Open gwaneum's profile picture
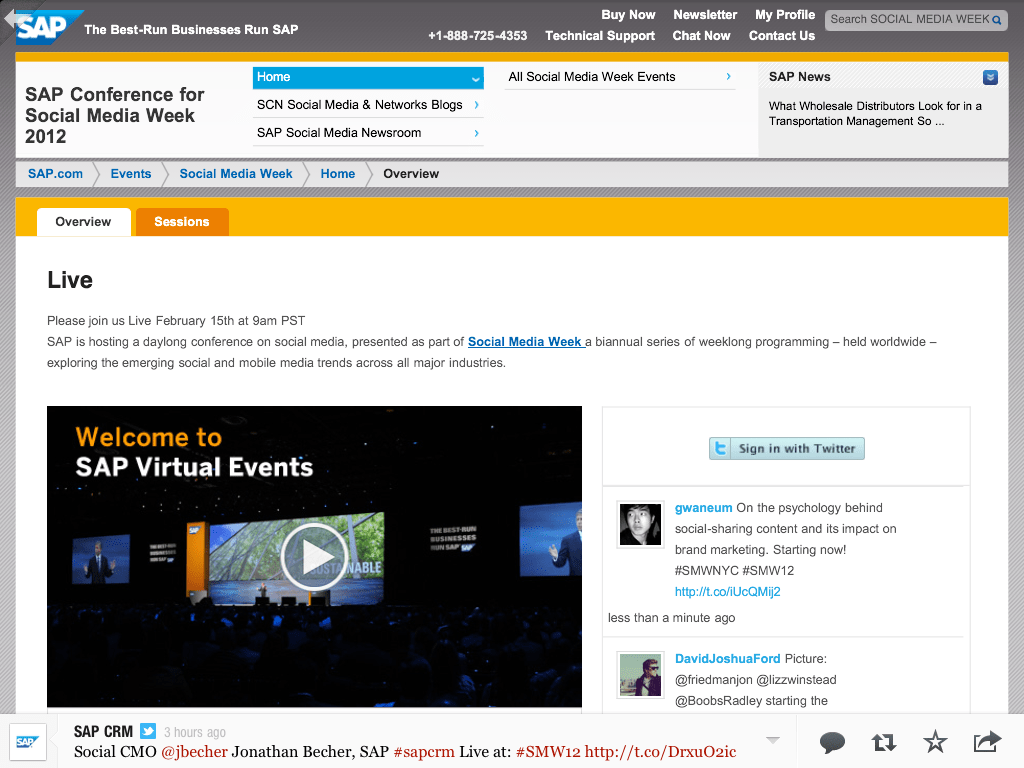This screenshot has width=1024, height=768. [640, 524]
